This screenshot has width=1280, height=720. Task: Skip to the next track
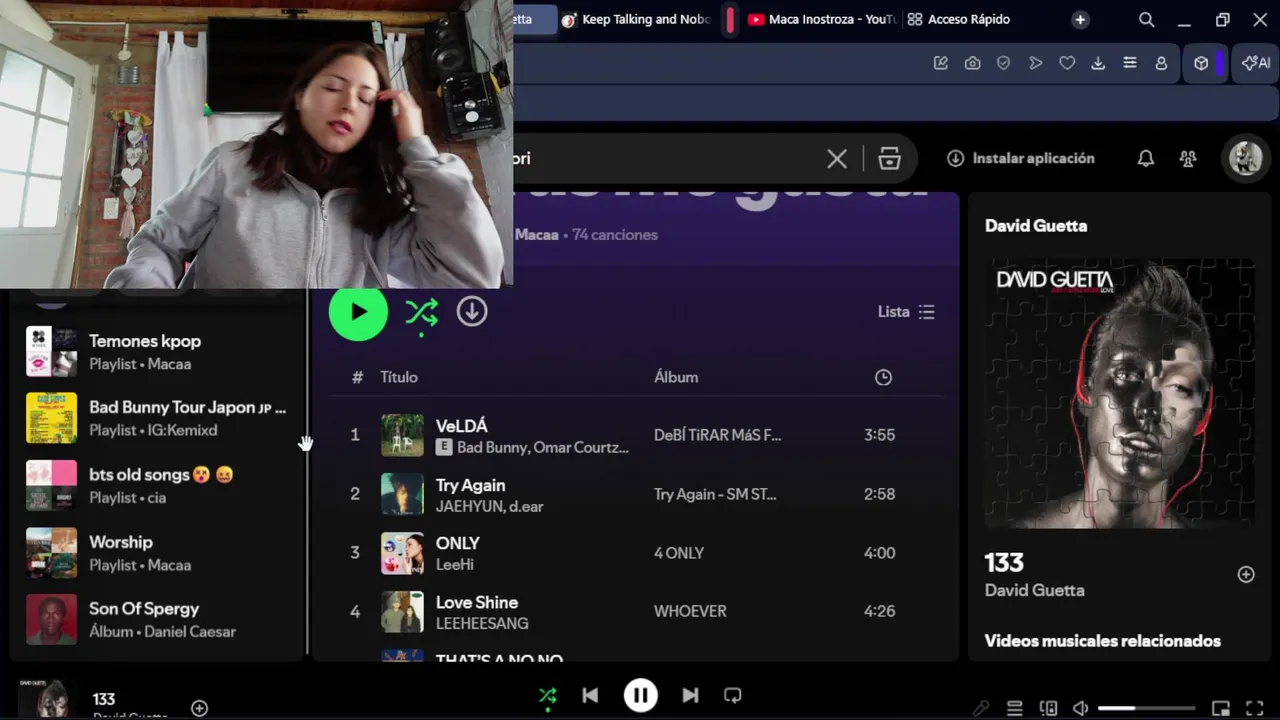pyautogui.click(x=690, y=695)
